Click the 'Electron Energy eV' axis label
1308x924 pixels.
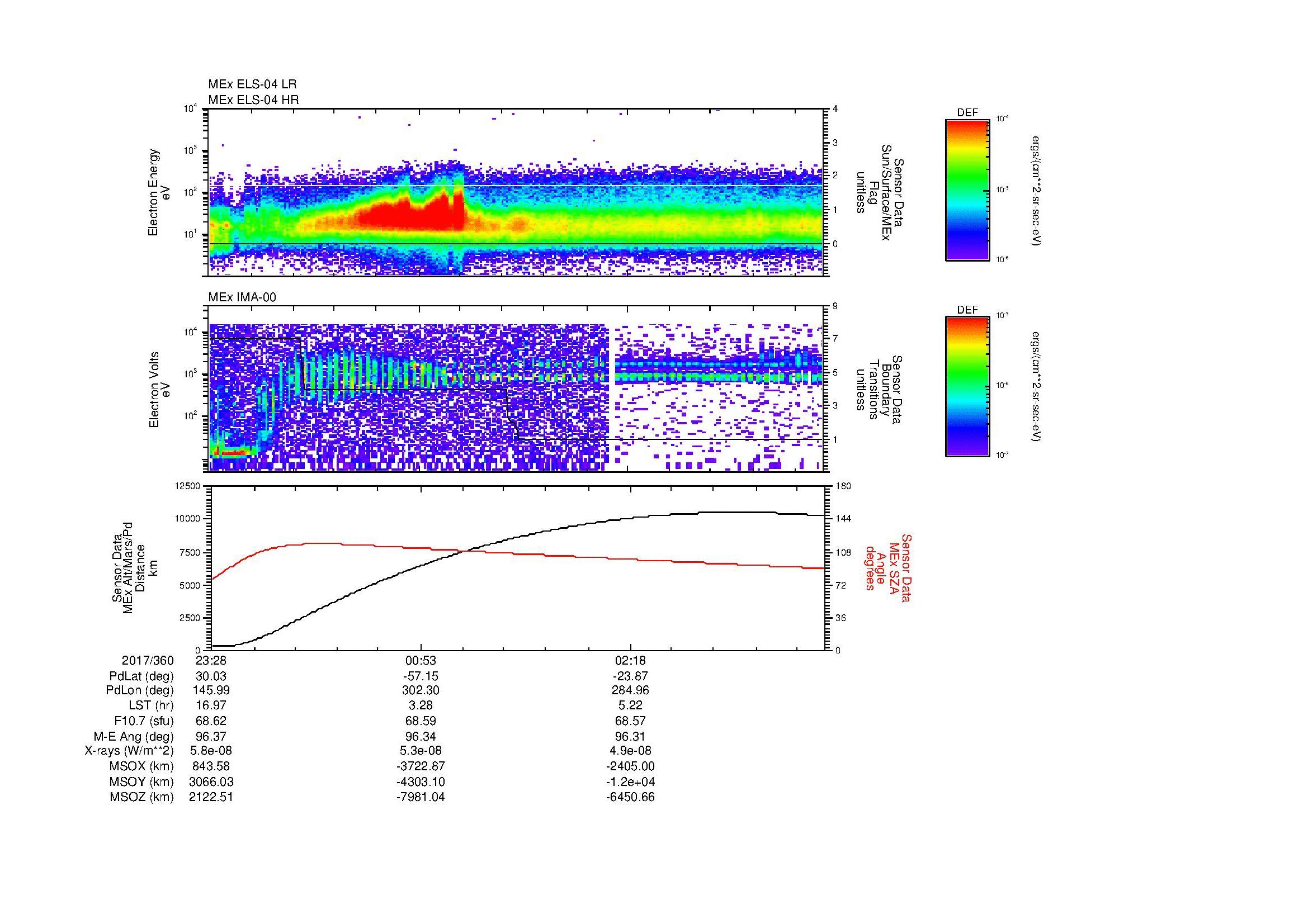159,192
